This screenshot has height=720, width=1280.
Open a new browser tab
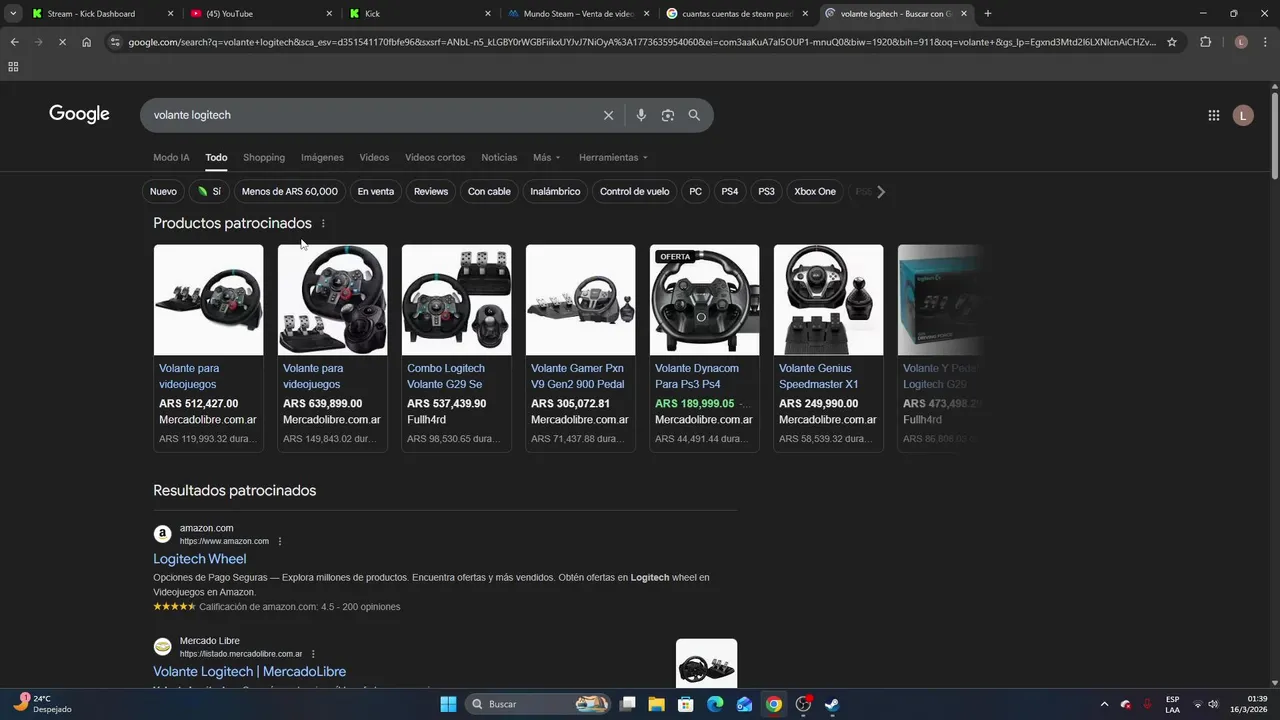tap(988, 13)
